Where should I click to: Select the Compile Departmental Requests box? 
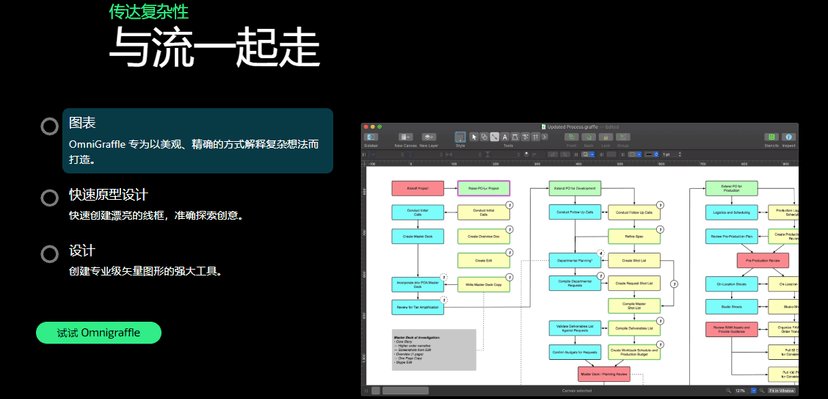(x=575, y=283)
